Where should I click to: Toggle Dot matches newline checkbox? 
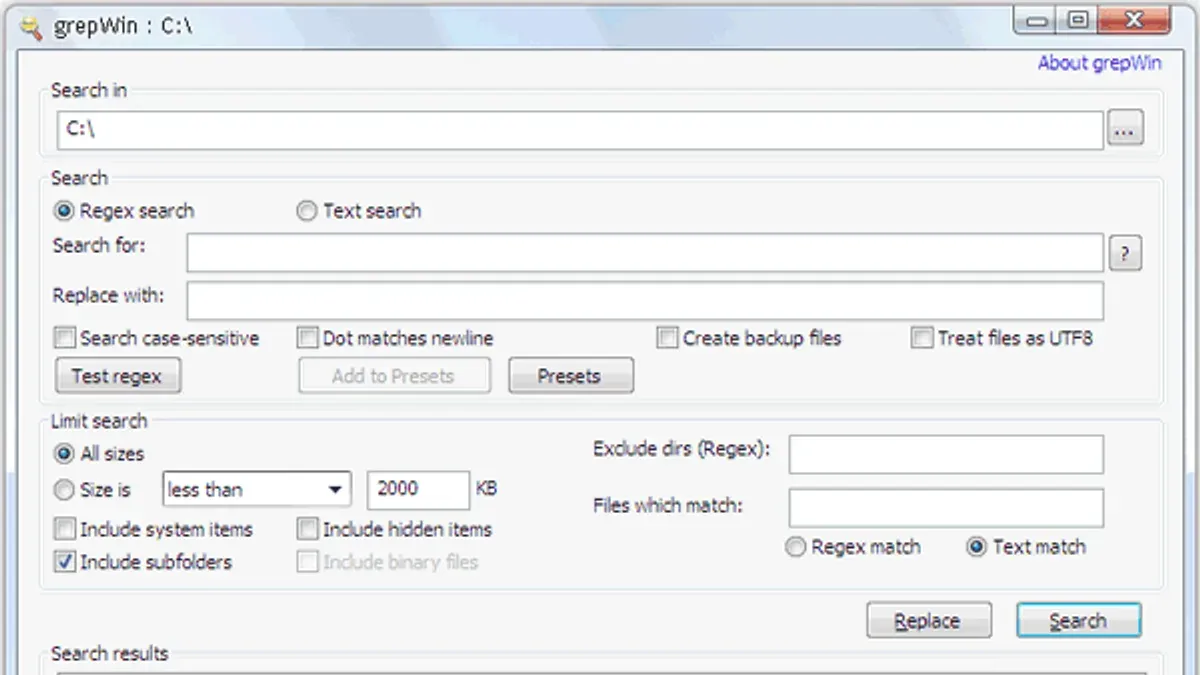click(308, 338)
